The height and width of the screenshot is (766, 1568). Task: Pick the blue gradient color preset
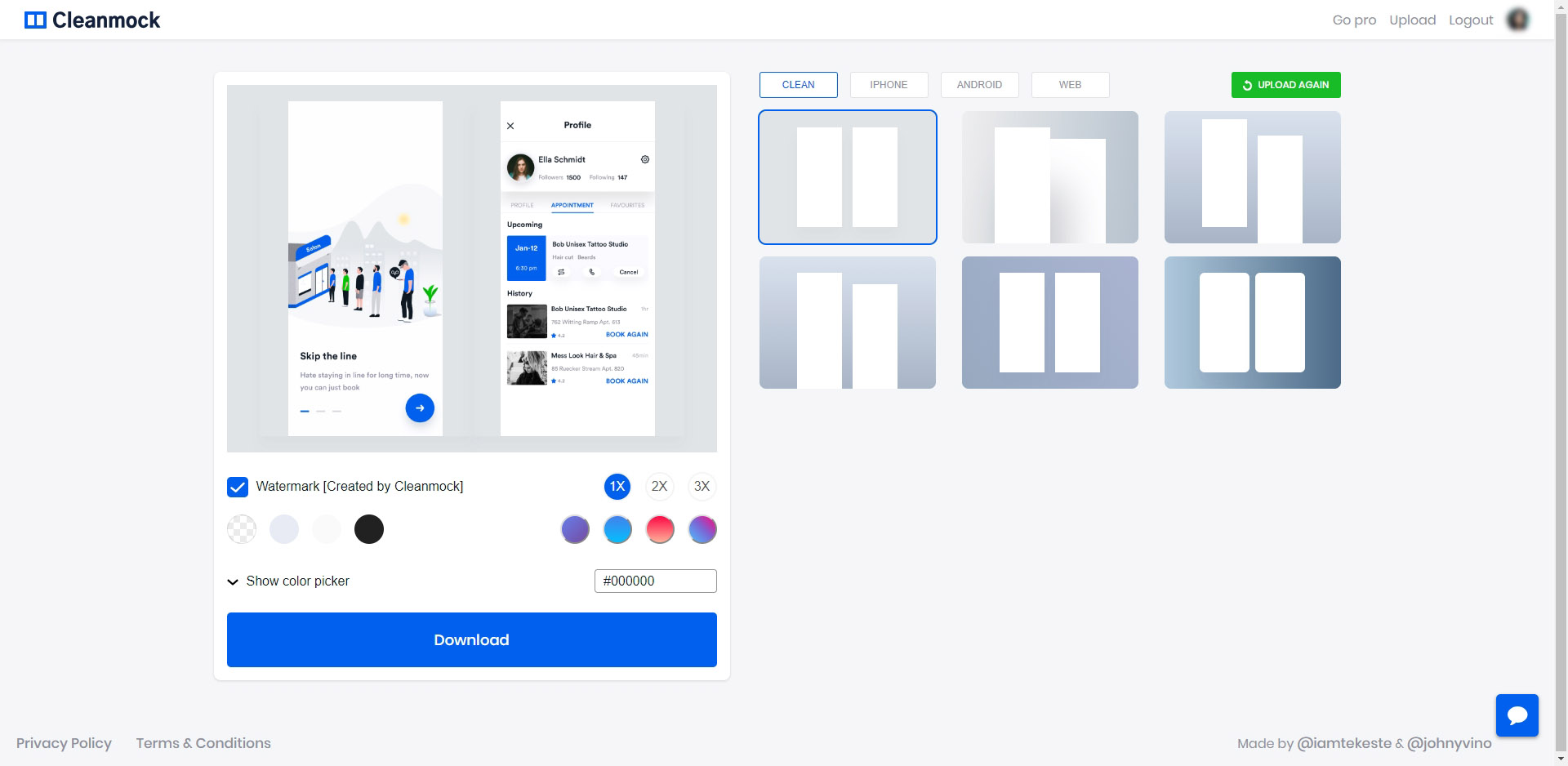click(617, 529)
